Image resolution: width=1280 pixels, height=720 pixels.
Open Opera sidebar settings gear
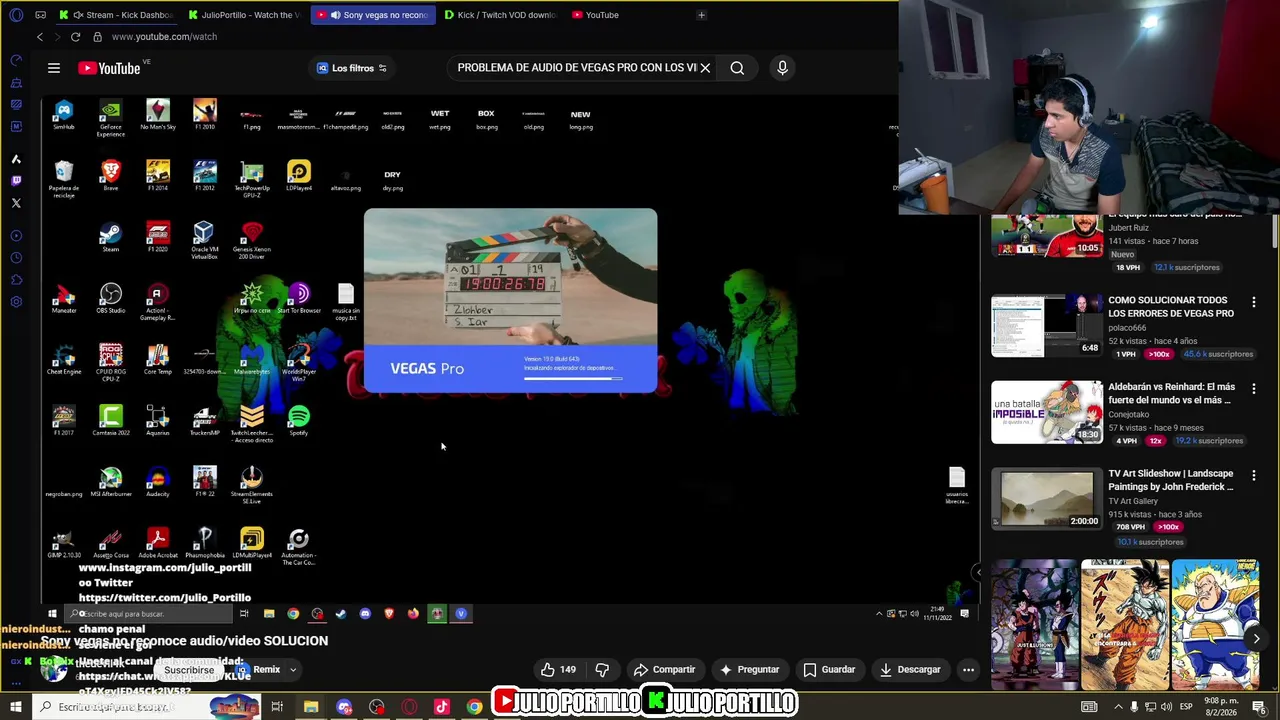tap(16, 302)
